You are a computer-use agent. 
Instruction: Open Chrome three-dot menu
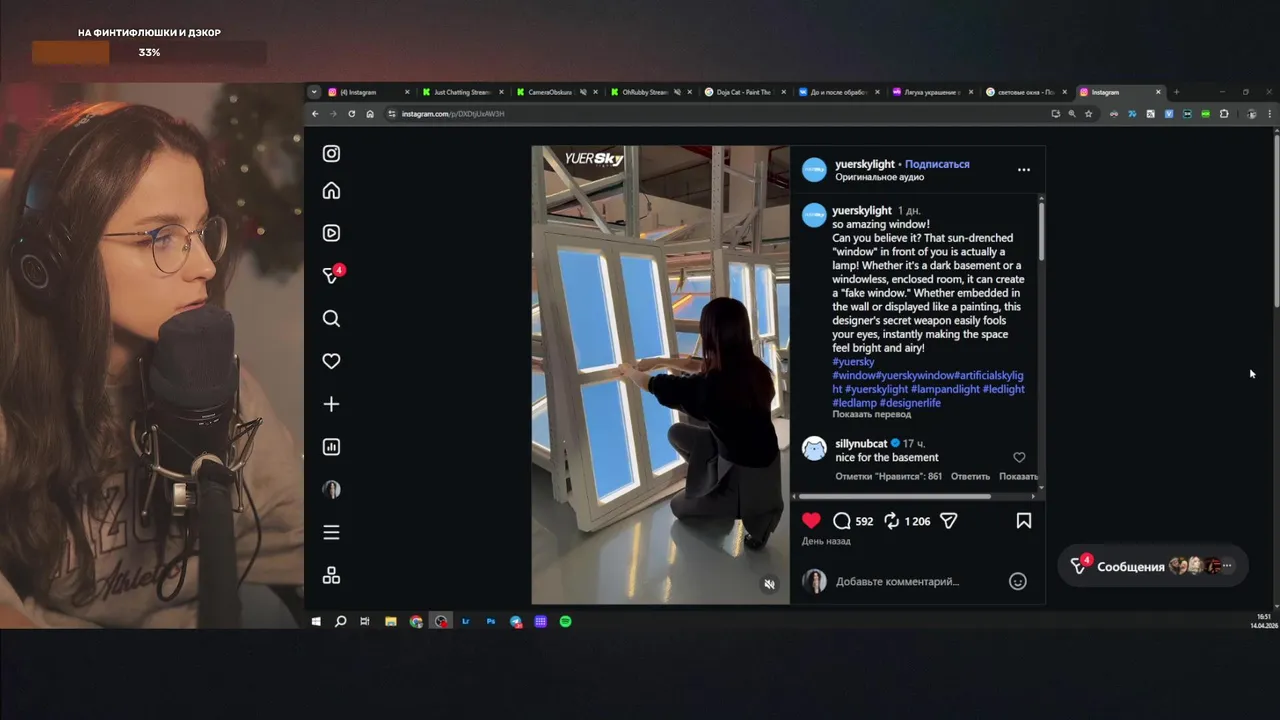point(1271,114)
